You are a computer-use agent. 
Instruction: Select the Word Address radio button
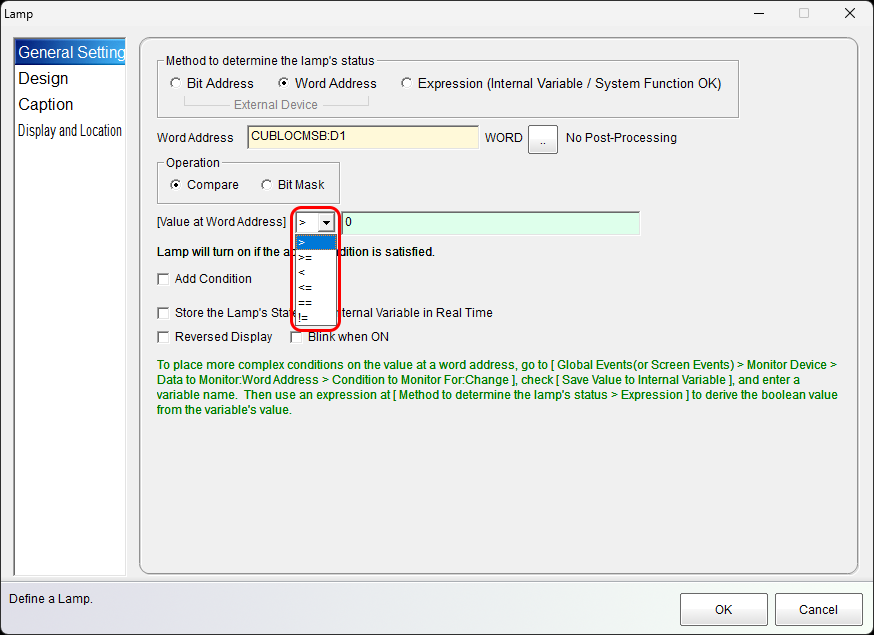(284, 84)
